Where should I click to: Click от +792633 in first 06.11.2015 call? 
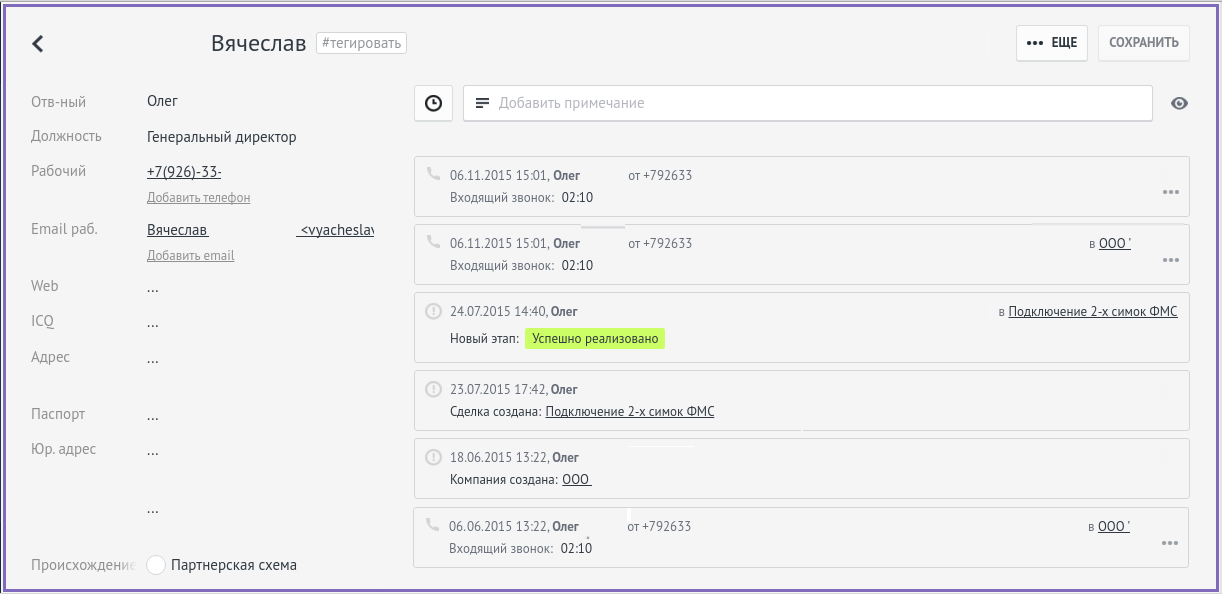[x=660, y=175]
